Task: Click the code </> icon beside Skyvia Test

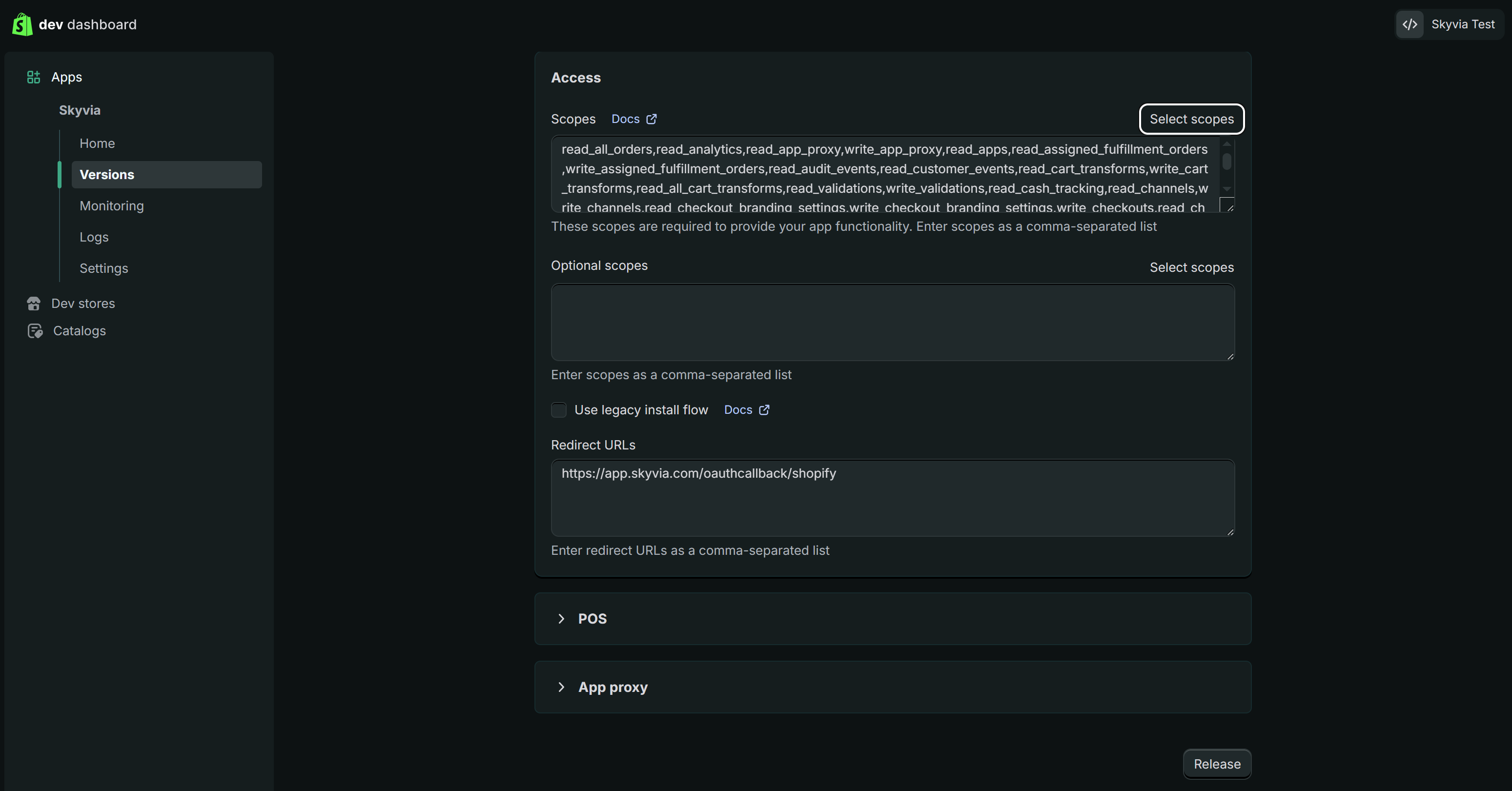Action: [x=1410, y=24]
